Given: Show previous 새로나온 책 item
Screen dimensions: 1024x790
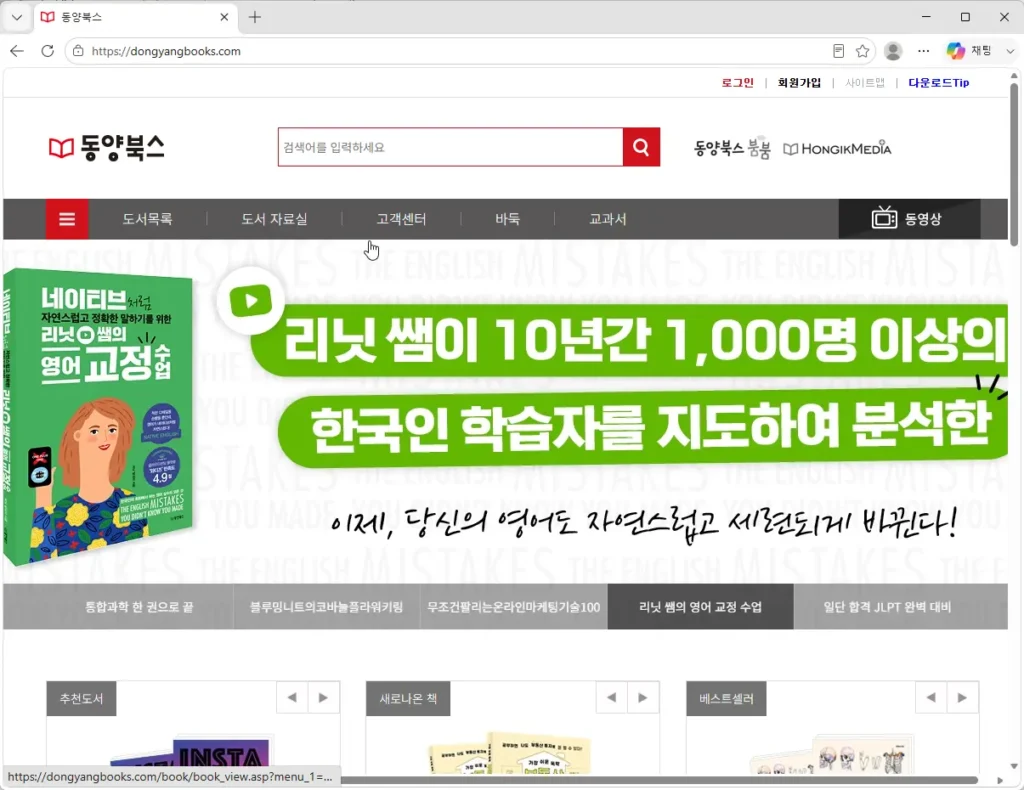Looking at the screenshot, I should pos(612,698).
